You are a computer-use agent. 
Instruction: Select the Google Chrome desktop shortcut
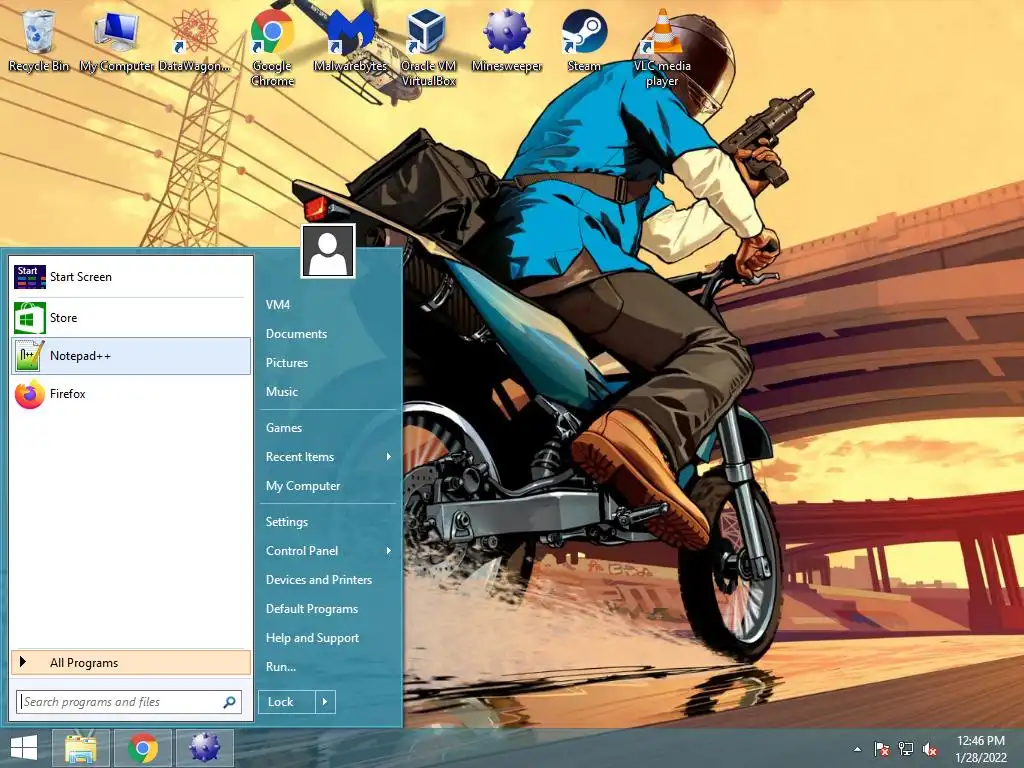coord(272,46)
